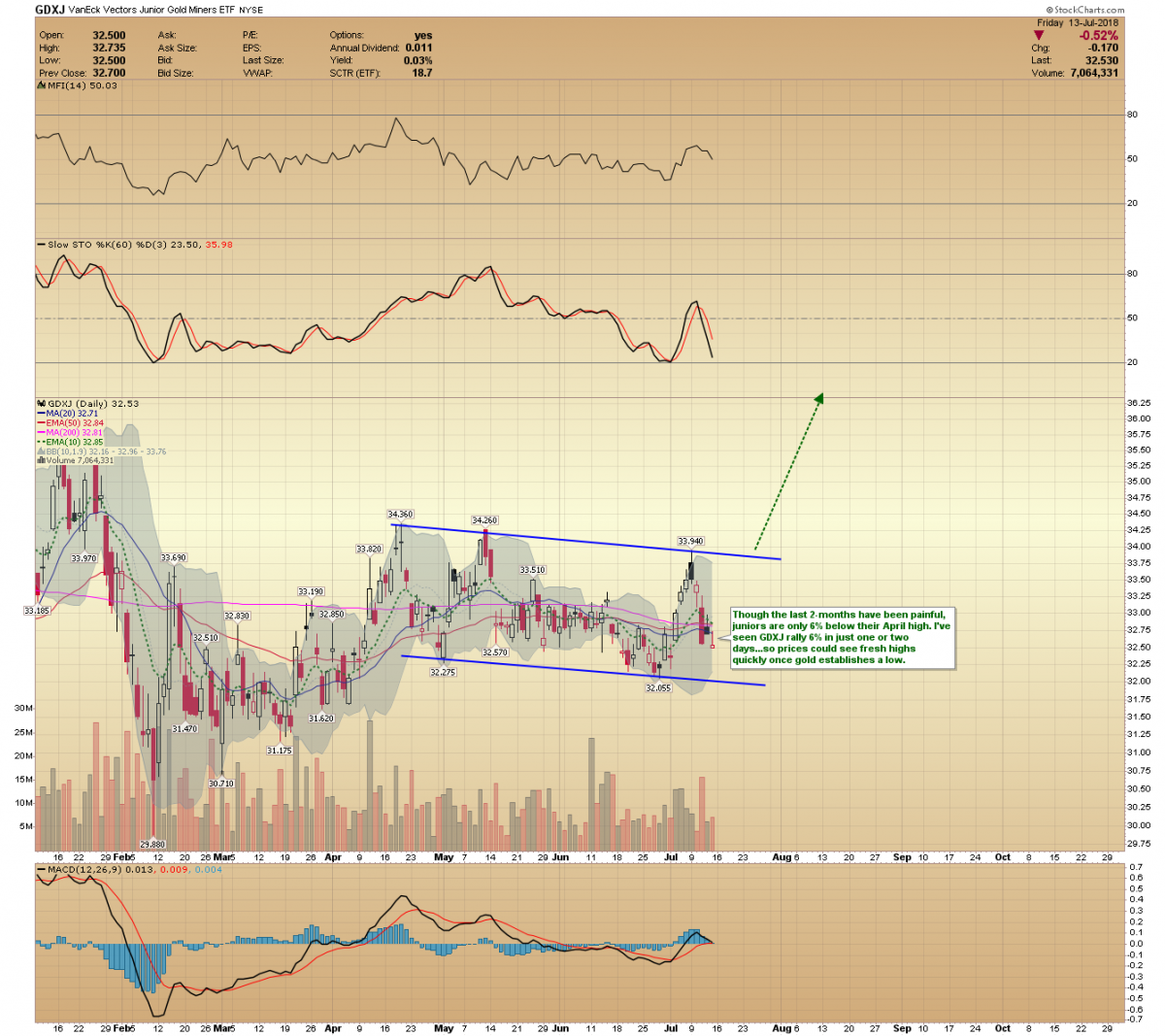Click the green dashed EMA(10) legend marker
This screenshot has height=1036, width=1165.
[x=41, y=442]
